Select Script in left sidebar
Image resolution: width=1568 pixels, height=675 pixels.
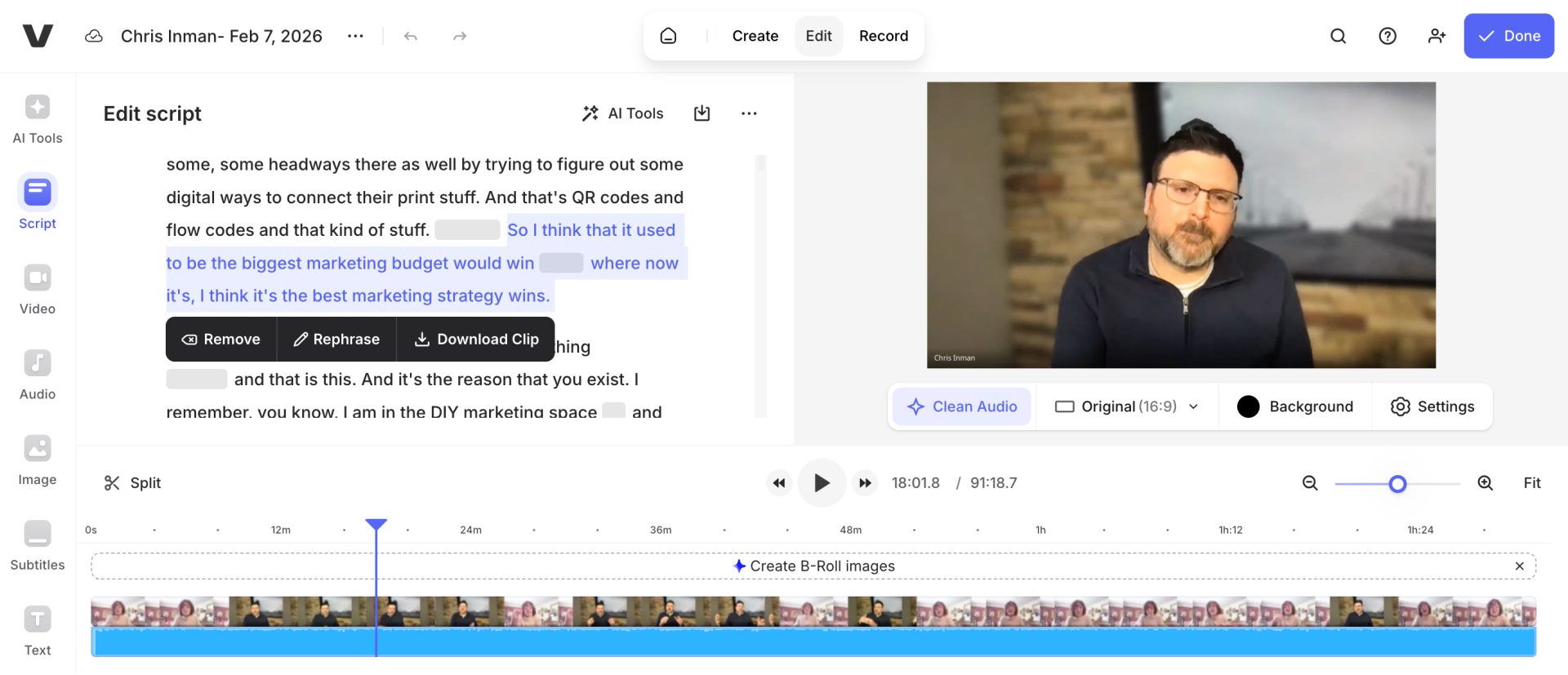click(38, 202)
